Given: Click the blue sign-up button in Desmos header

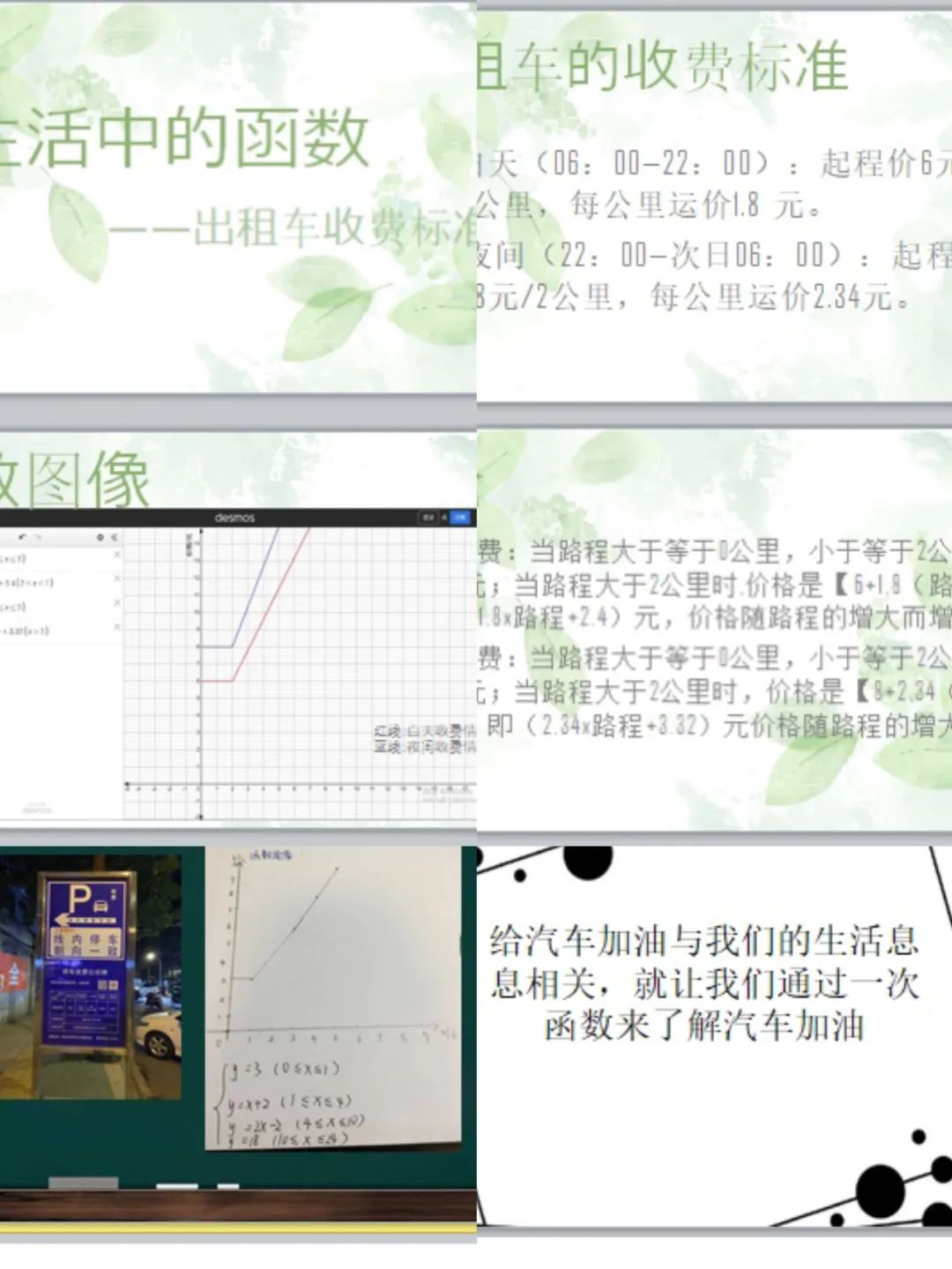Looking at the screenshot, I should (x=460, y=518).
